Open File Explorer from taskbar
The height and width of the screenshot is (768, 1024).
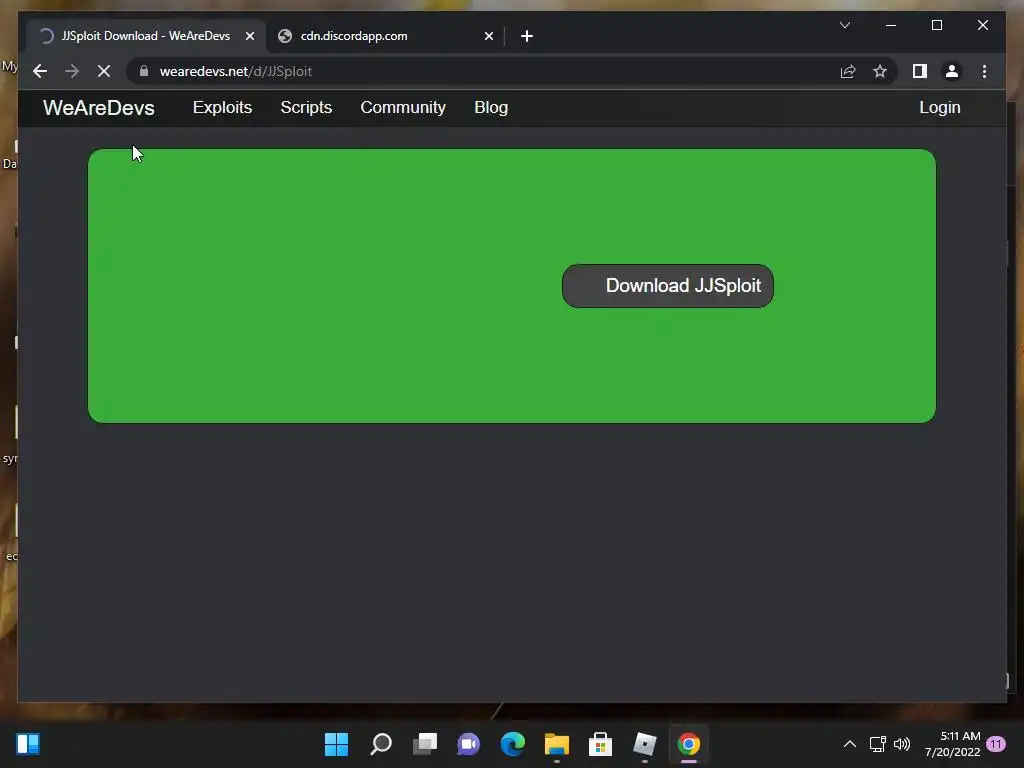point(557,744)
